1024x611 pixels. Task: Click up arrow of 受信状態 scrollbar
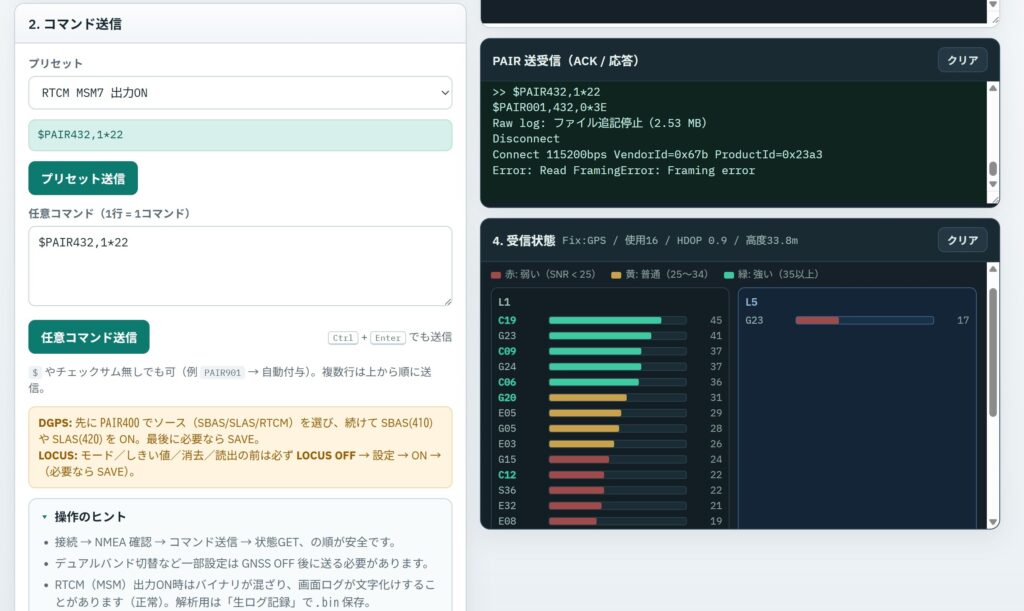[993, 268]
